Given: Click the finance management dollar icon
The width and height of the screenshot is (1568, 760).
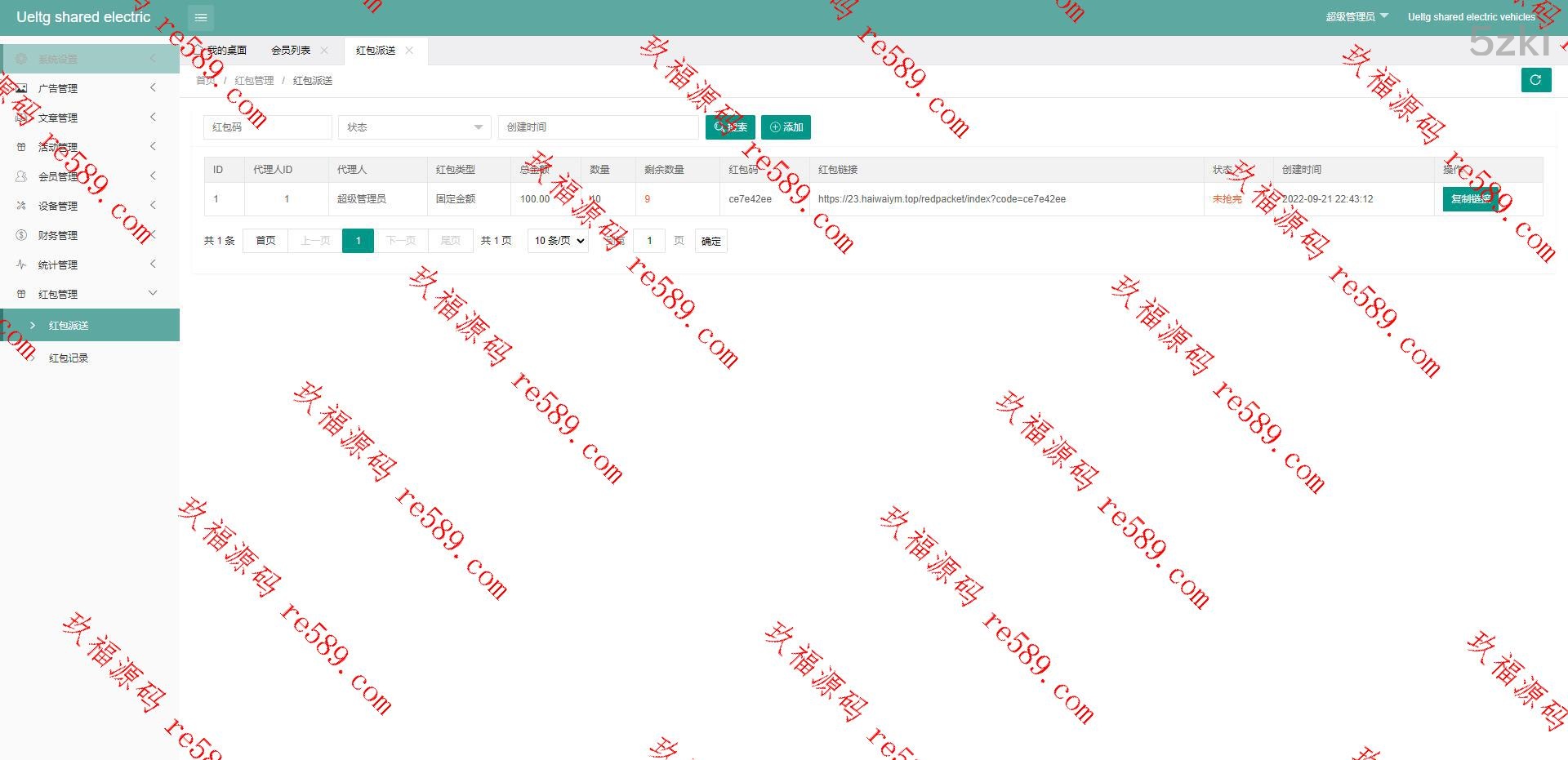Looking at the screenshot, I should click(22, 235).
